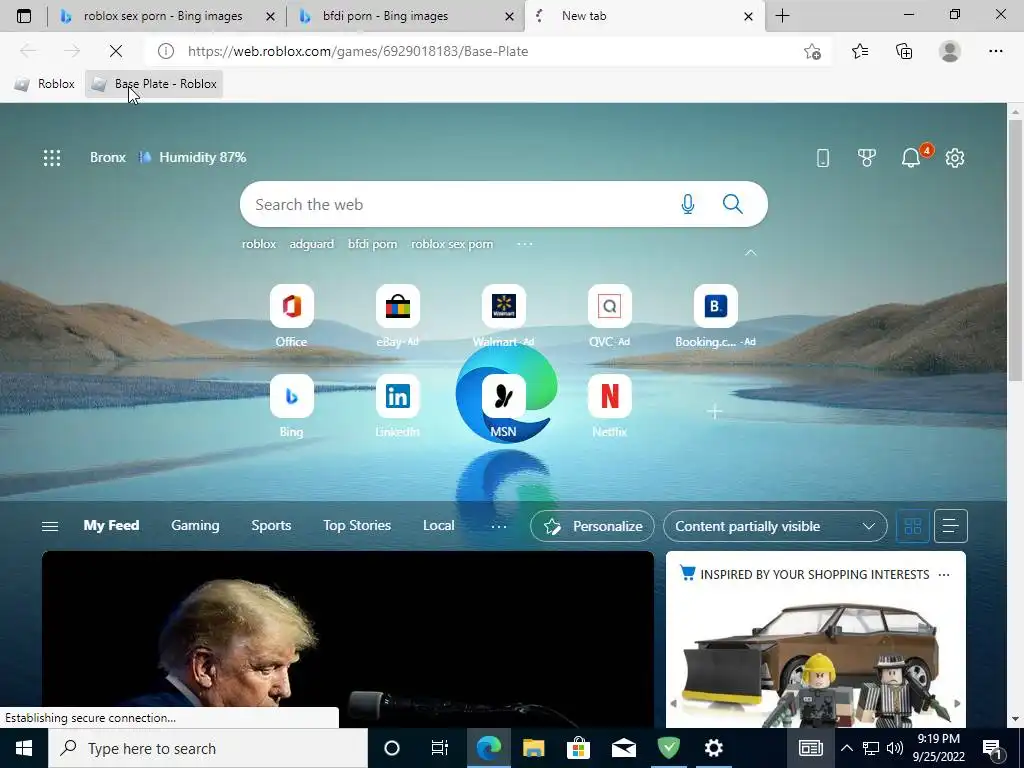
Task: Search recent term roblox
Action: click(259, 244)
